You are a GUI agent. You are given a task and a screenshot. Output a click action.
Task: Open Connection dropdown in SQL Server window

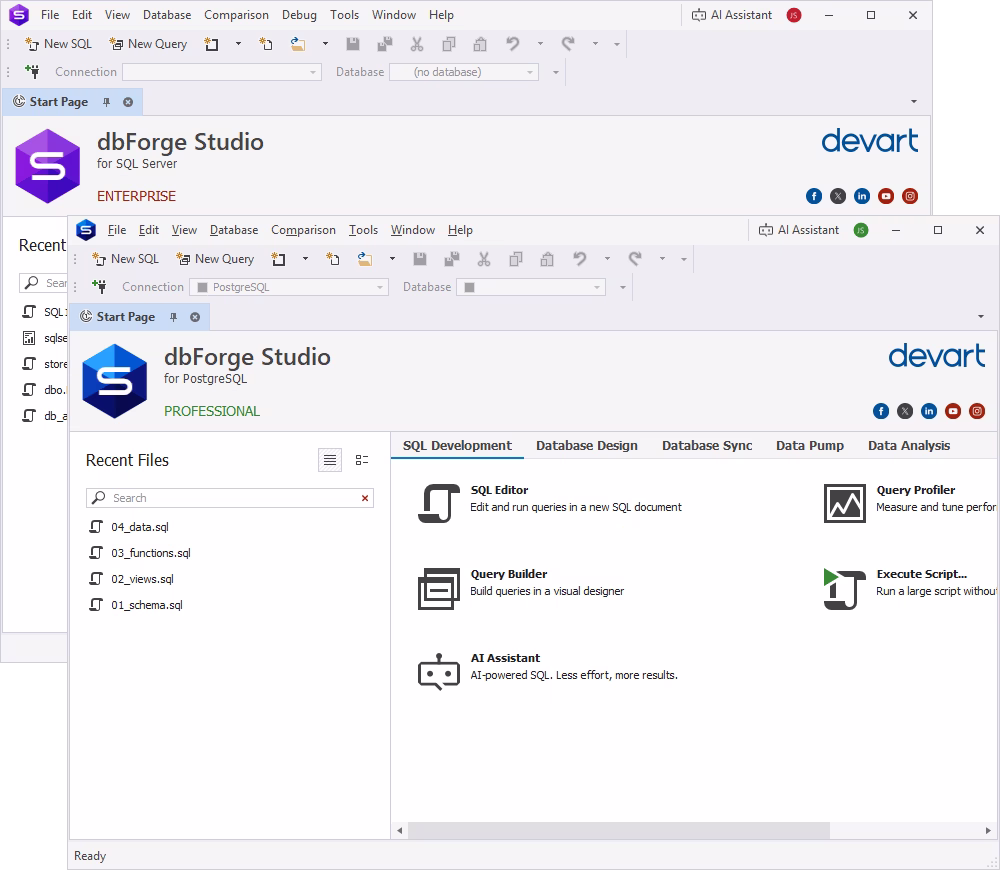(222, 72)
